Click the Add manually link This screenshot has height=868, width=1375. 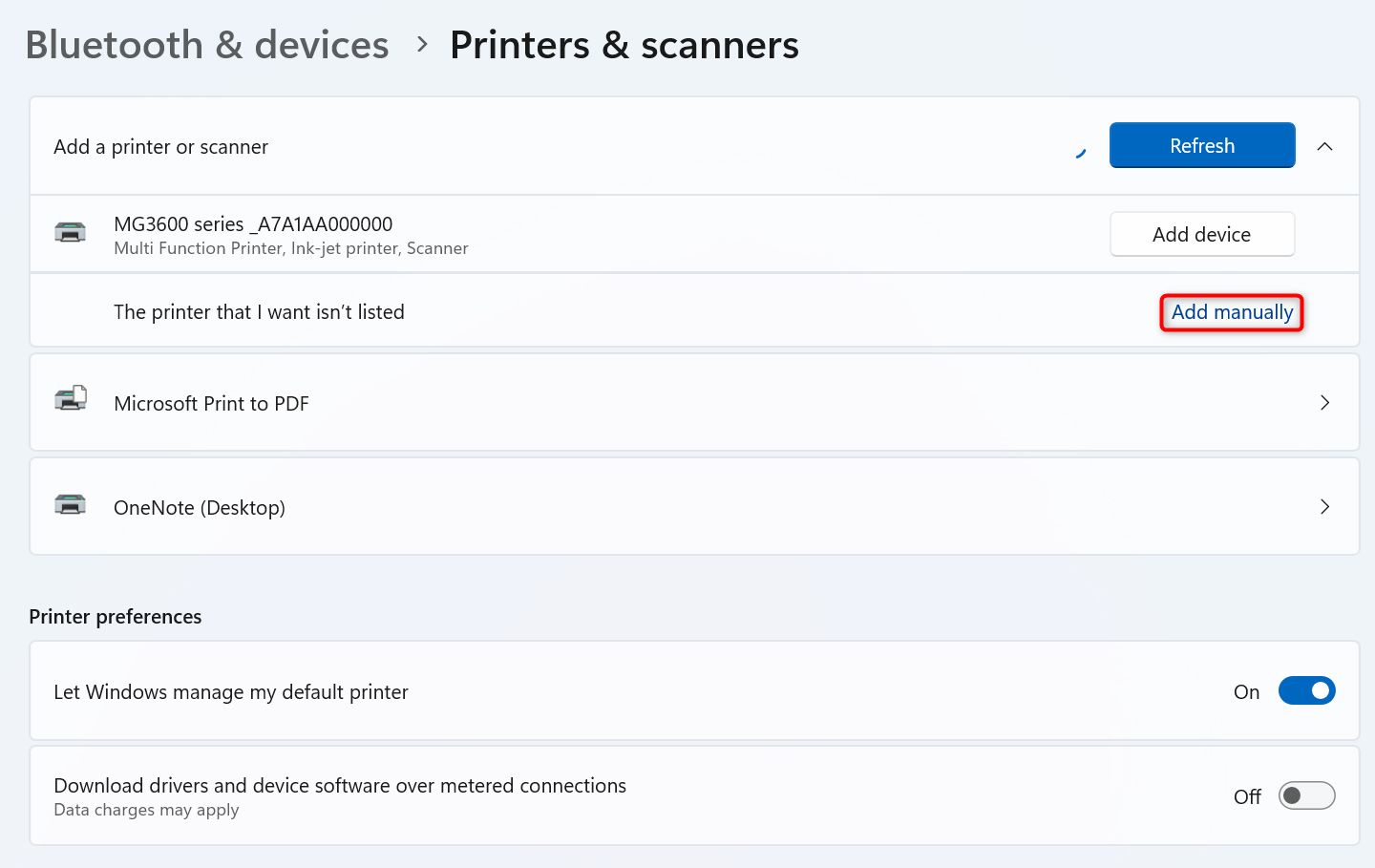(1232, 312)
